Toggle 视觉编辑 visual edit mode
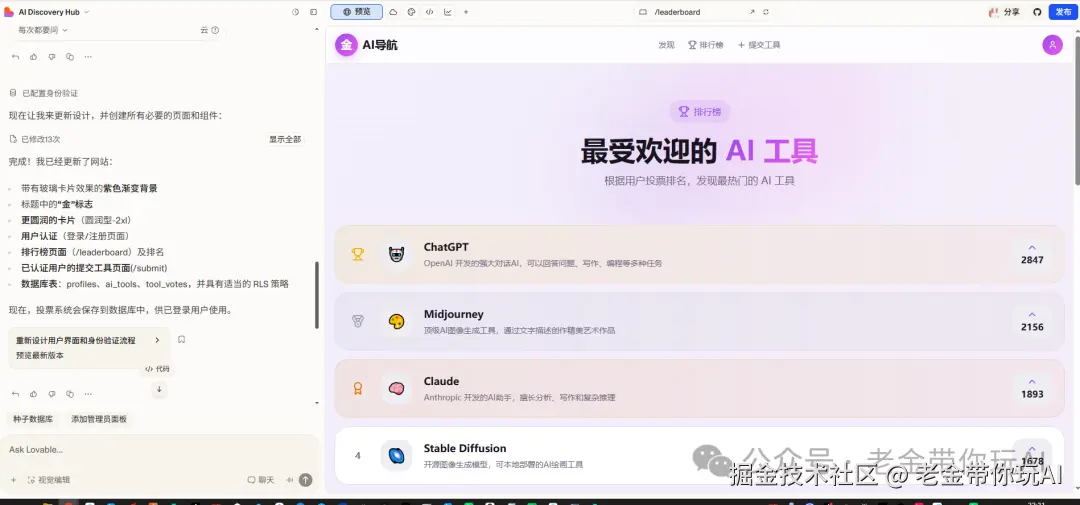 tap(48, 480)
